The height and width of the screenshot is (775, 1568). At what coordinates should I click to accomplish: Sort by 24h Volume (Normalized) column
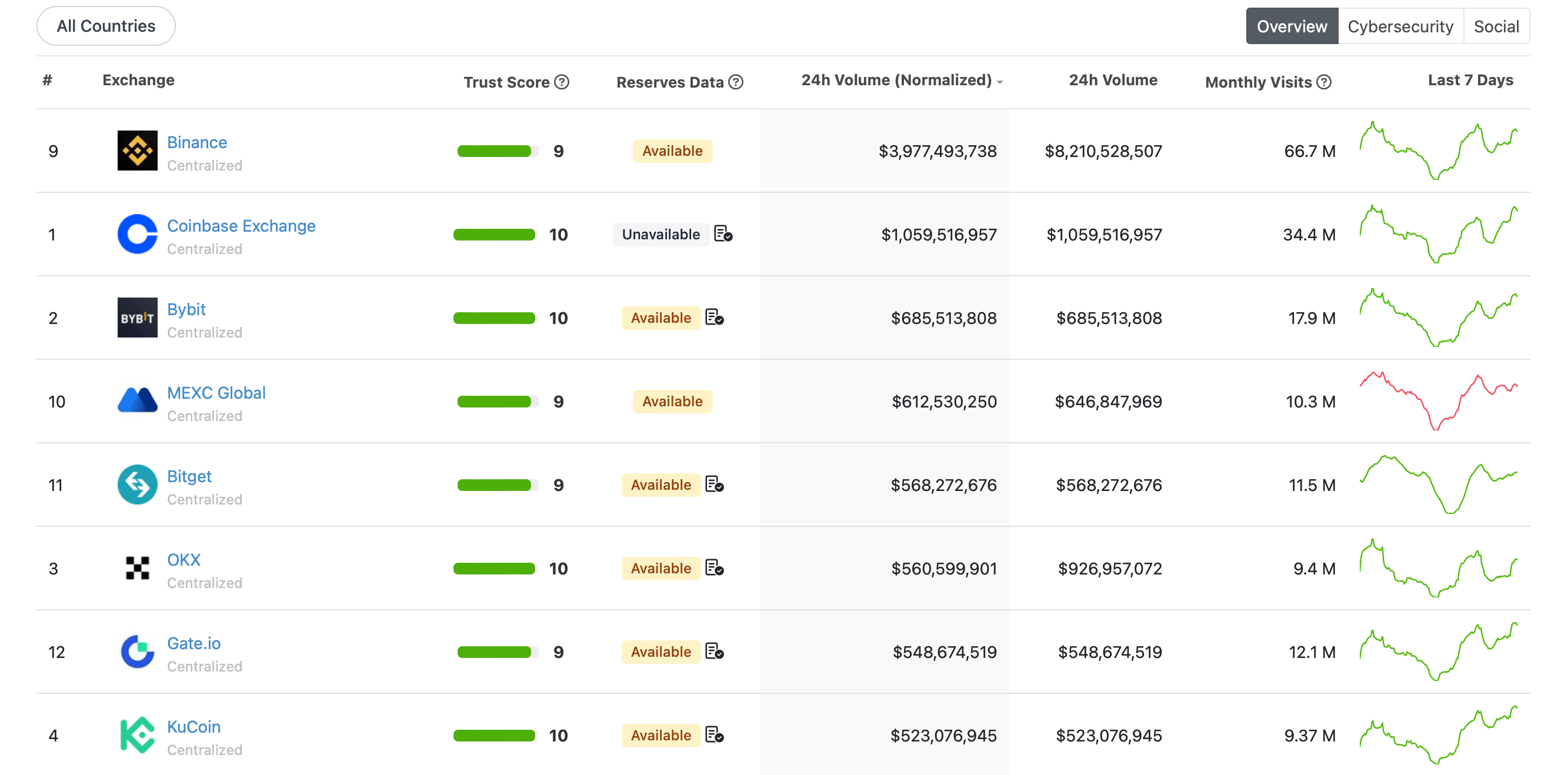pos(902,81)
